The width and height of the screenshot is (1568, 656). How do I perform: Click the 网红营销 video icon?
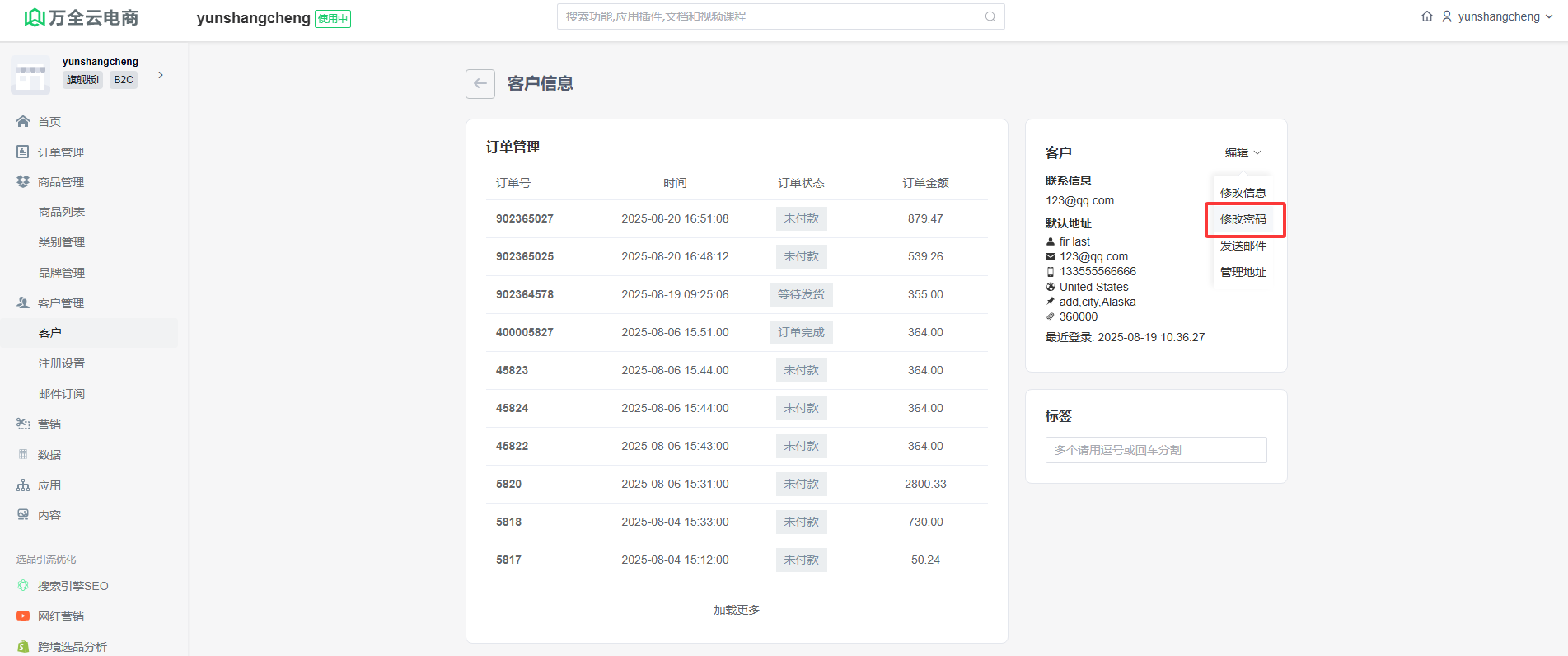[23, 616]
